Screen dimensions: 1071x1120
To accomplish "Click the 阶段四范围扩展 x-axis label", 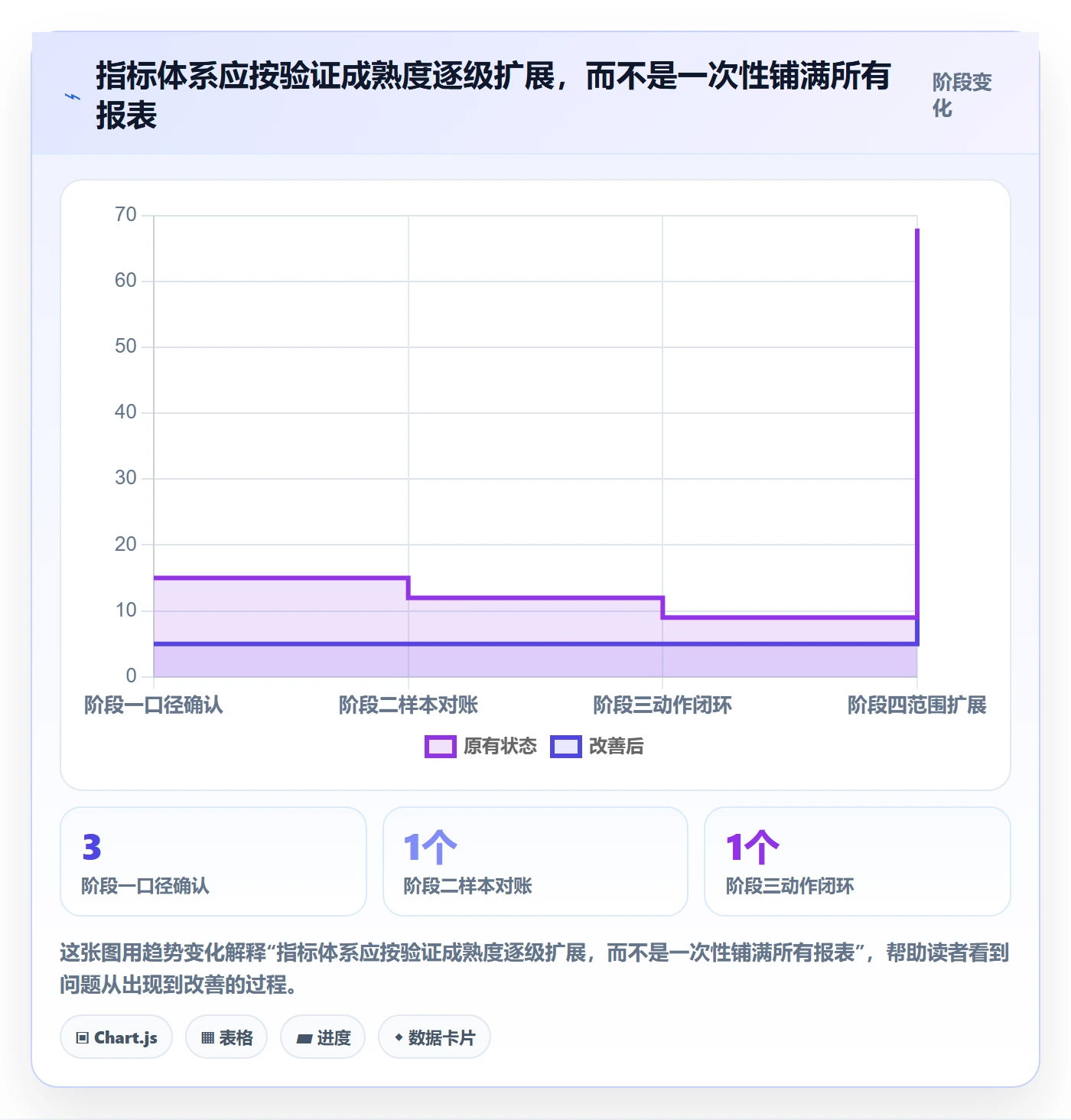I will pos(917,705).
